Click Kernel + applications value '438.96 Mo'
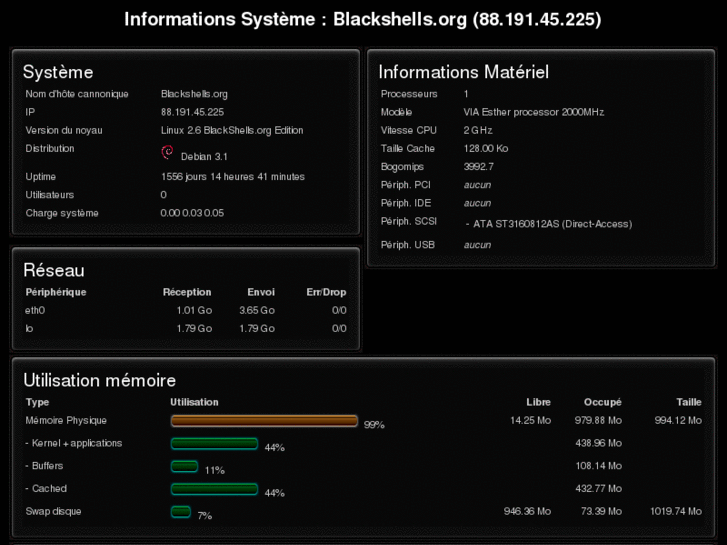 click(598, 443)
